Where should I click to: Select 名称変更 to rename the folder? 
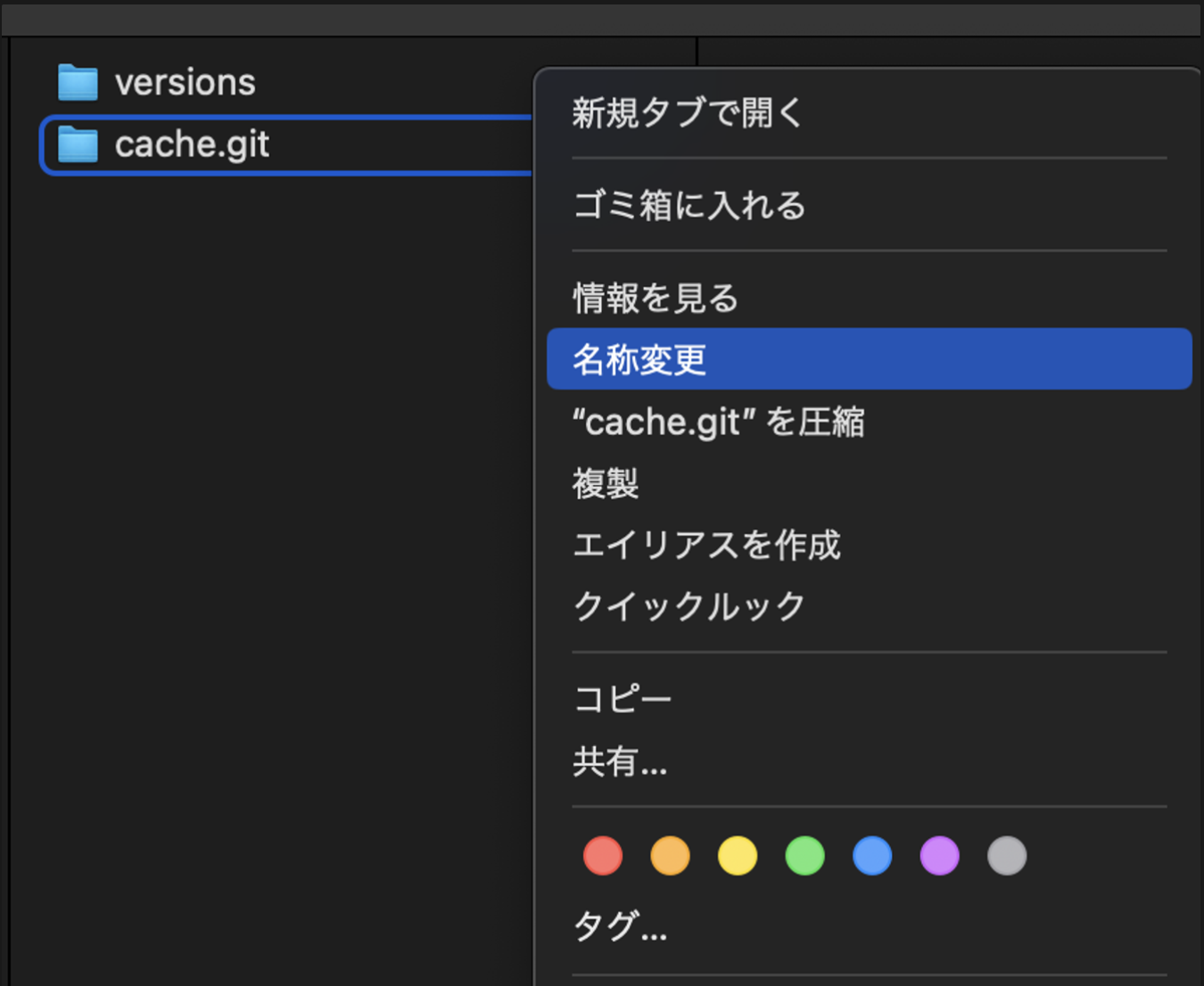tap(639, 359)
